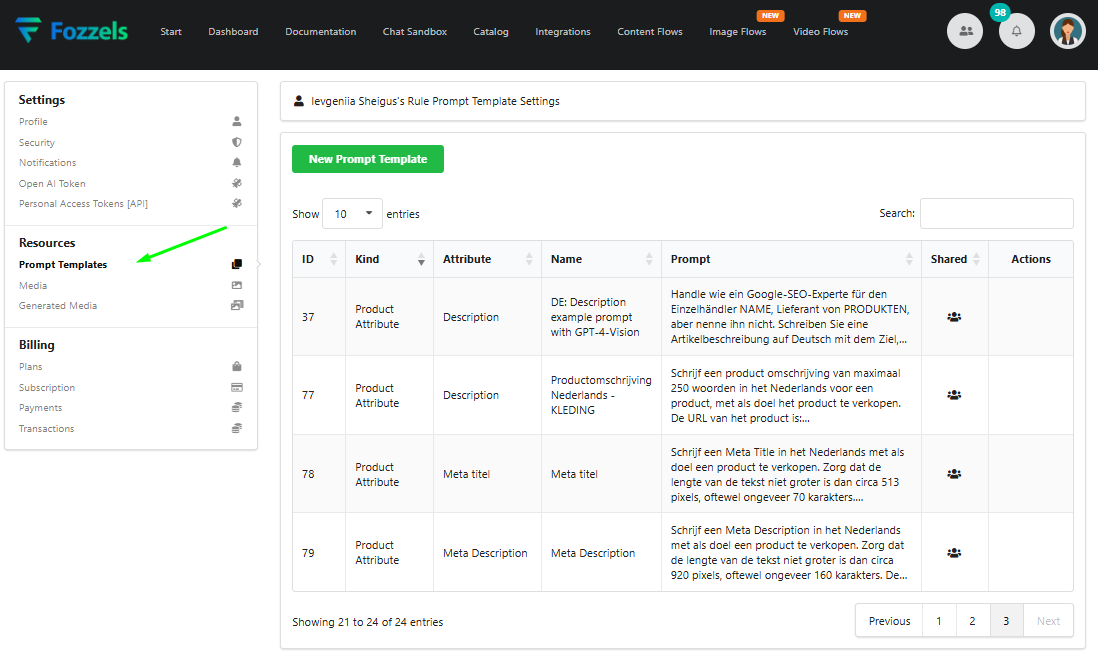Viewport: 1098px width, 656px height.
Task: Open Personal Access Tokens [API] link
Action: [x=83, y=204]
